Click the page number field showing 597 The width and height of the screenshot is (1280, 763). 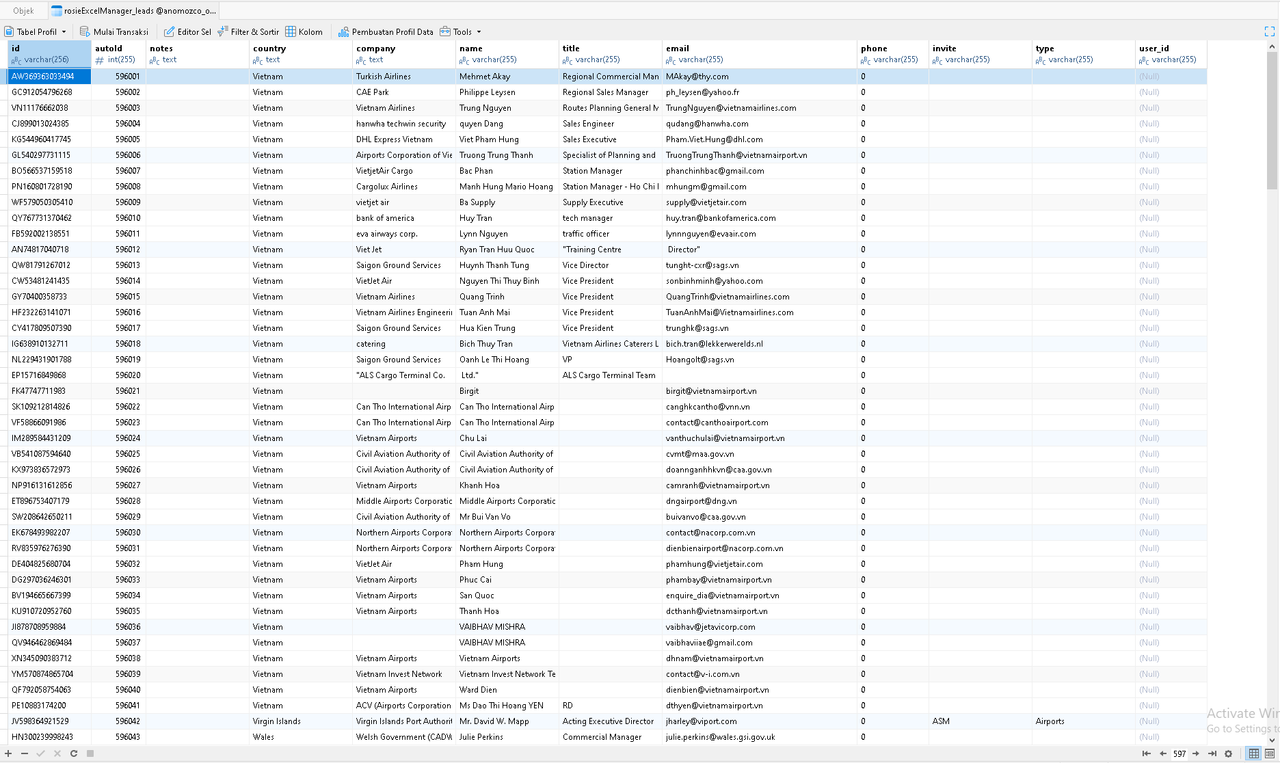click(x=1180, y=753)
